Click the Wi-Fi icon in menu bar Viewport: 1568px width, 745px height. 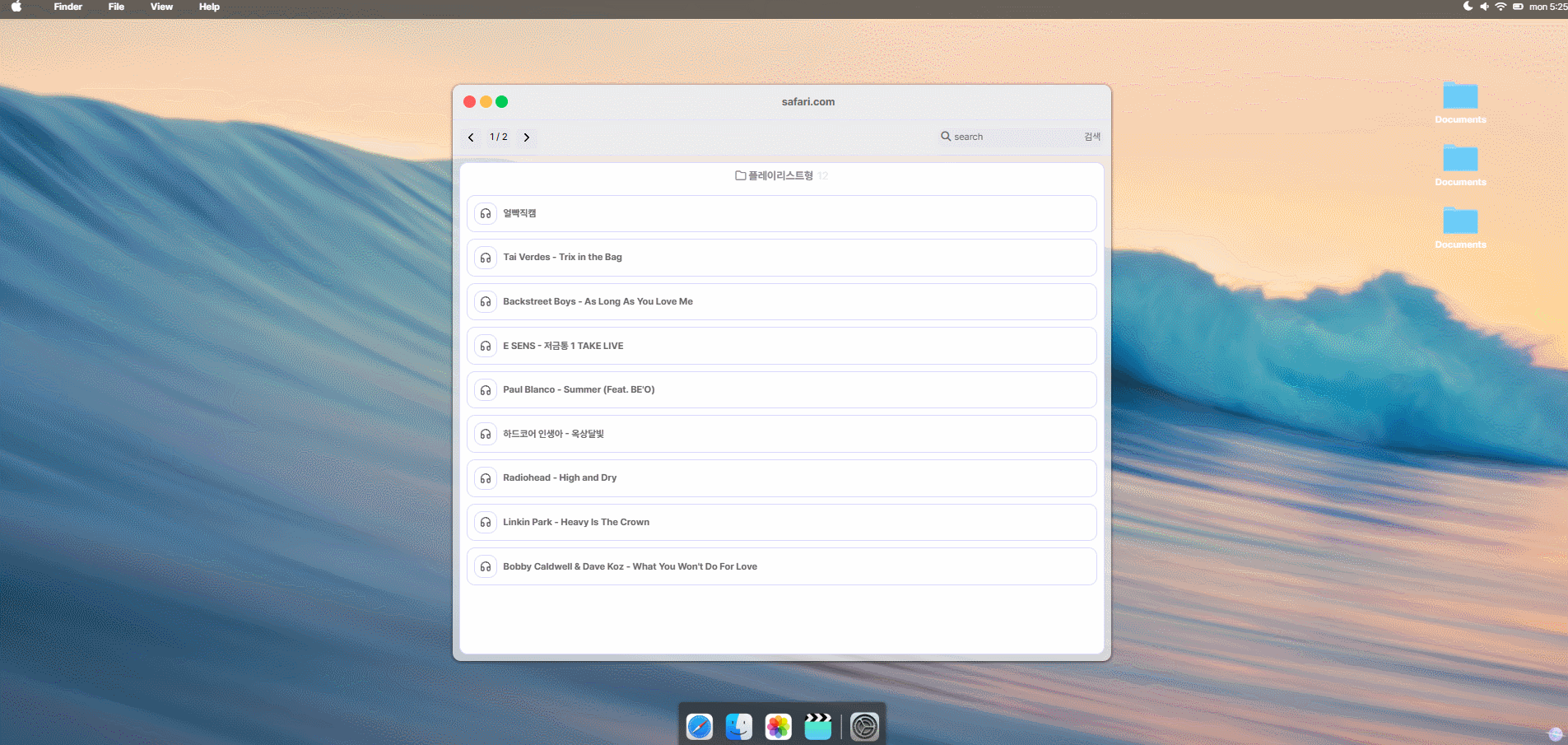click(1501, 7)
